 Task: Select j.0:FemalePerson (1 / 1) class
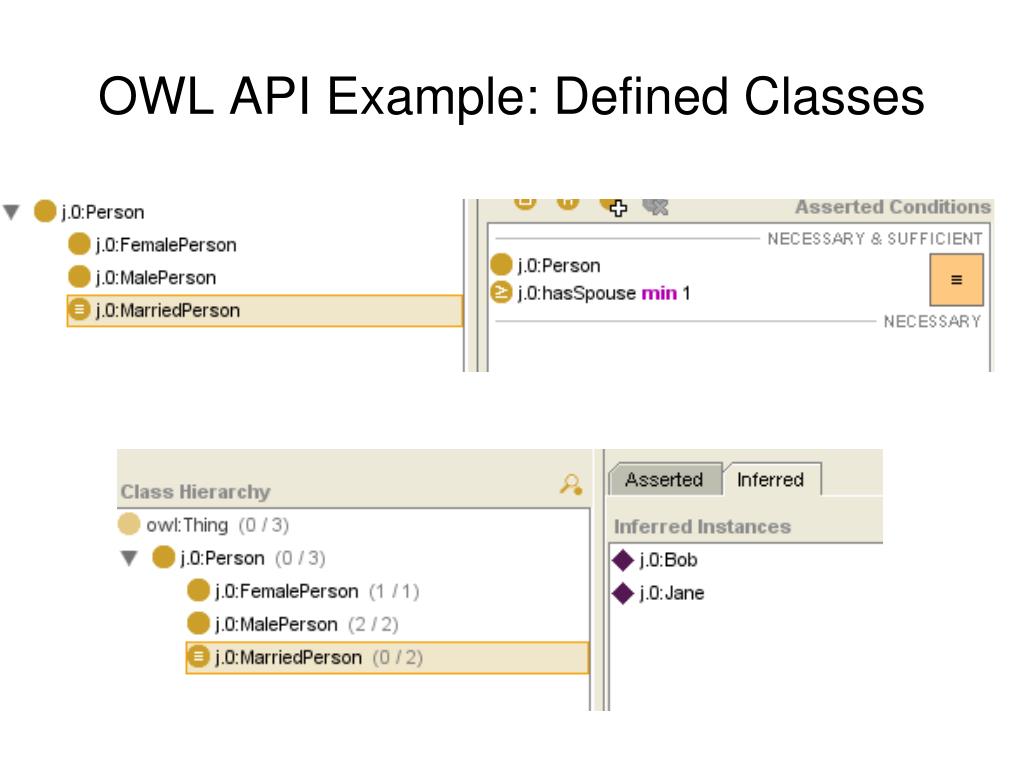302,591
